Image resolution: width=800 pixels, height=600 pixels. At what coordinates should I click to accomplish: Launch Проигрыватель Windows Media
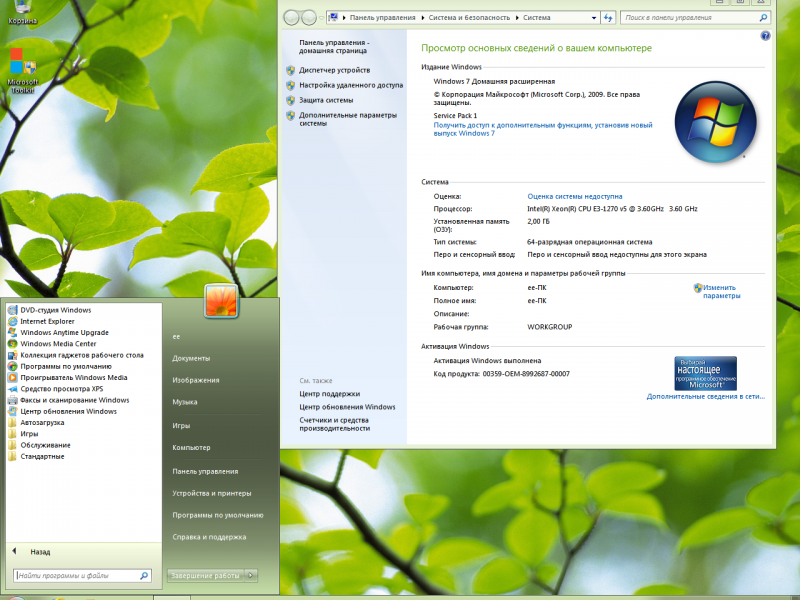[x=73, y=378]
